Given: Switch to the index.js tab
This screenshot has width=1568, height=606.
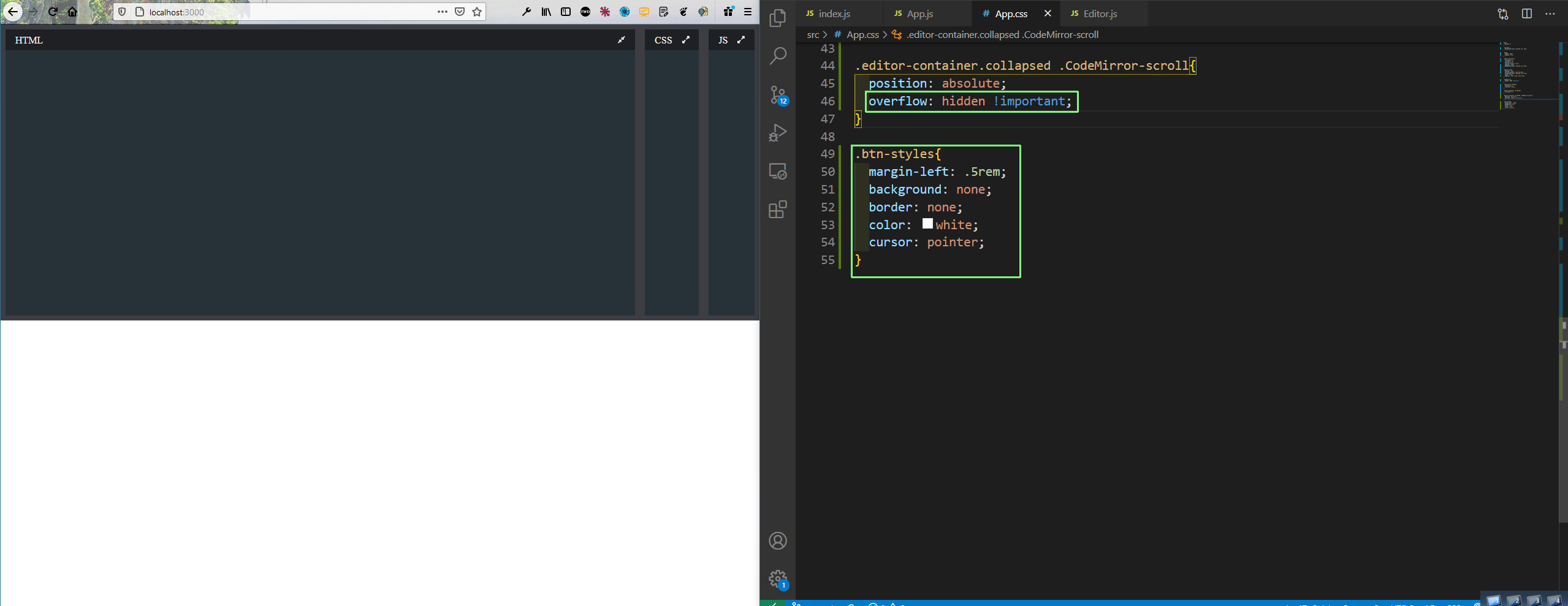Looking at the screenshot, I should [x=840, y=13].
